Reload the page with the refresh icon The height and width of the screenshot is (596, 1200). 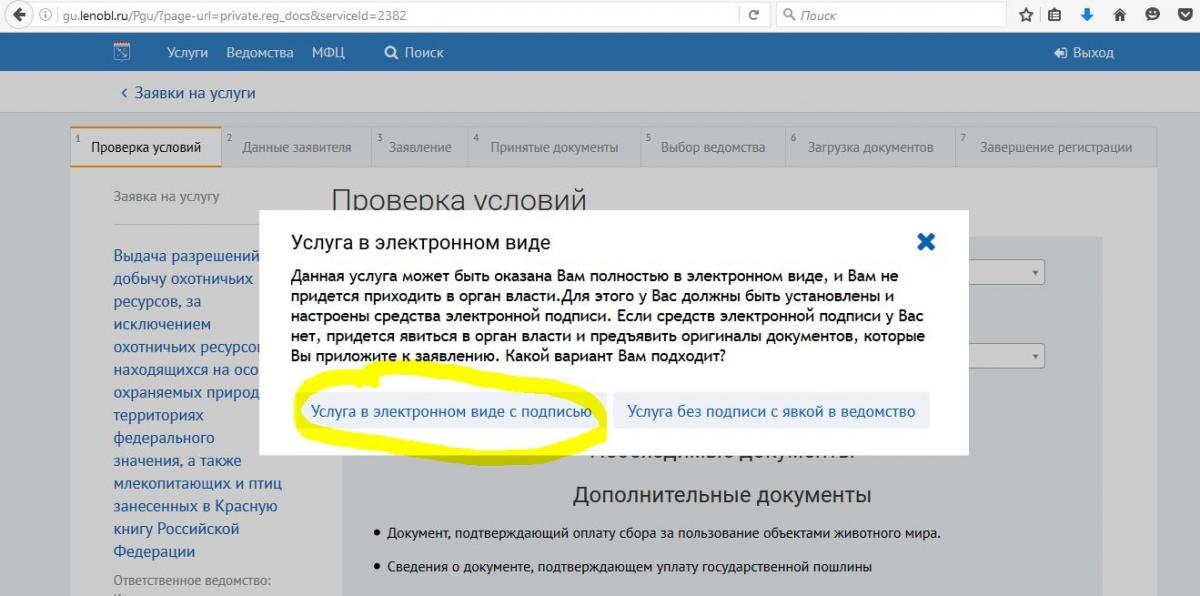753,15
